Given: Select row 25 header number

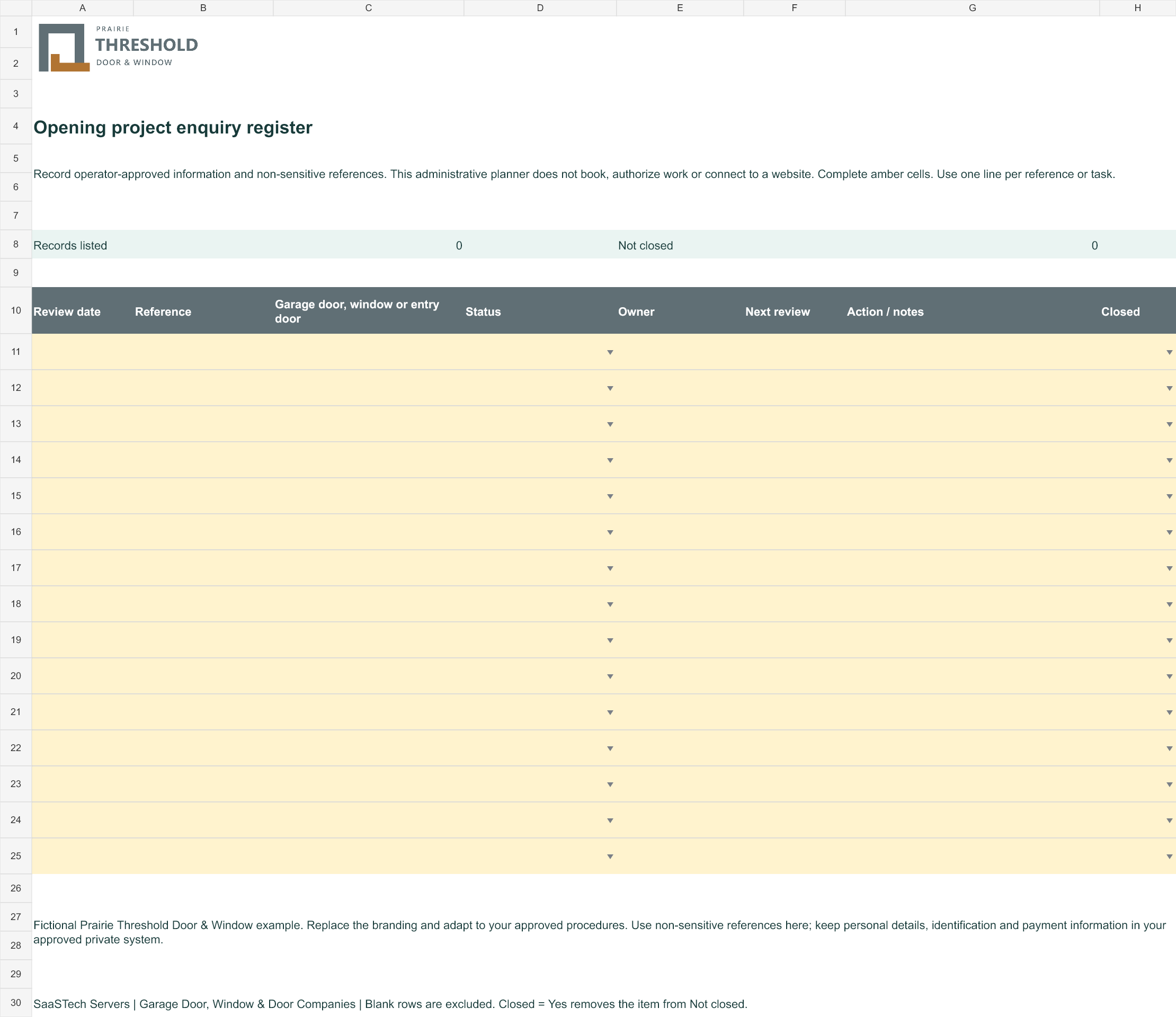Looking at the screenshot, I should click(x=16, y=856).
